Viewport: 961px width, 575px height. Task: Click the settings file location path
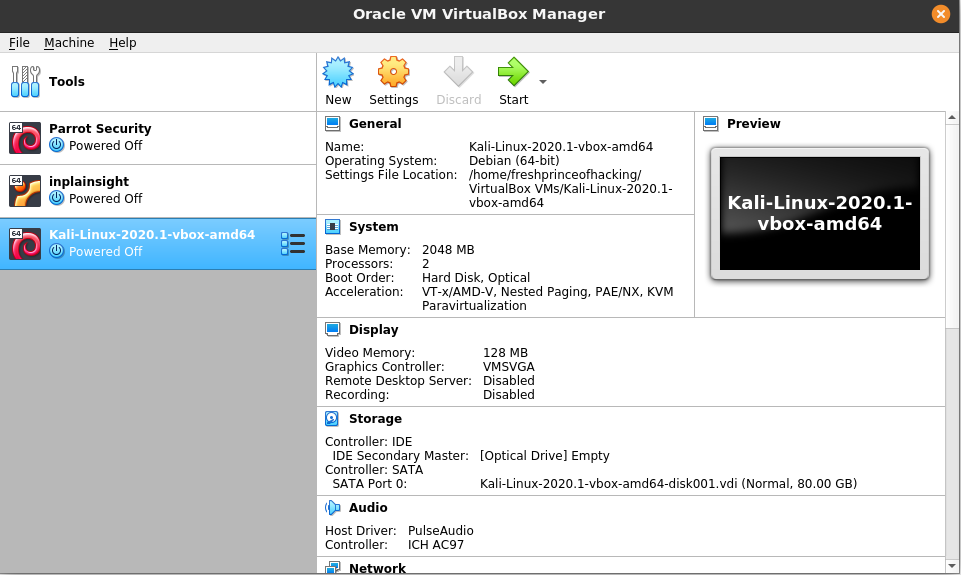pyautogui.click(x=571, y=189)
